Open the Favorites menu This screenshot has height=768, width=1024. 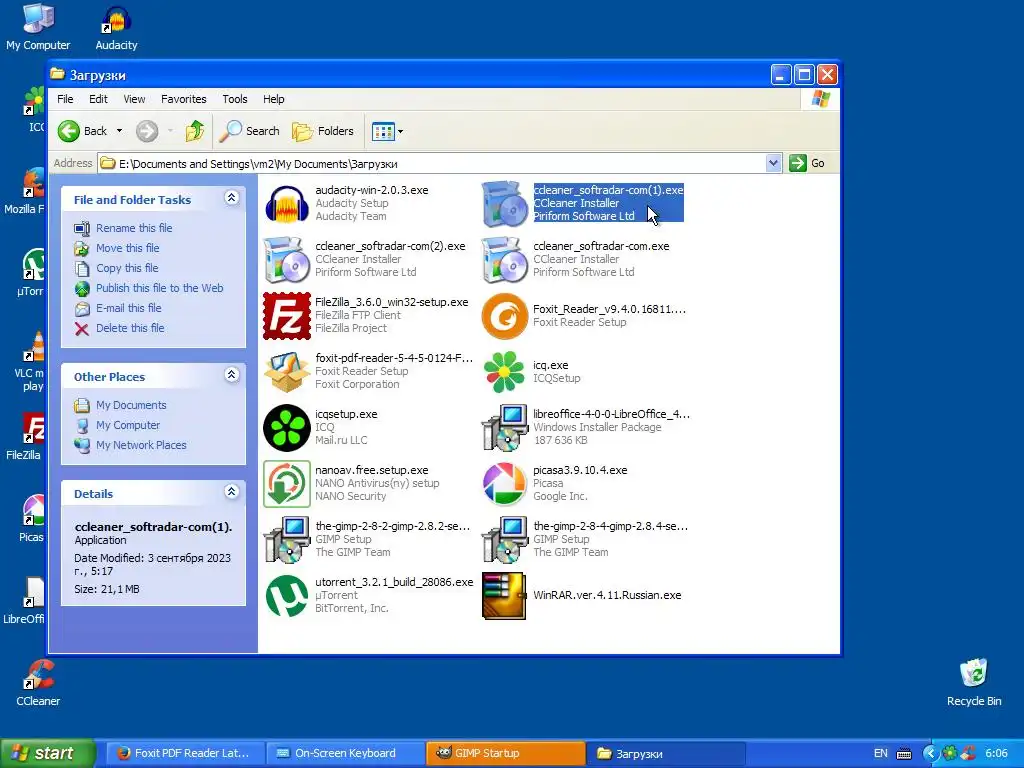click(184, 99)
